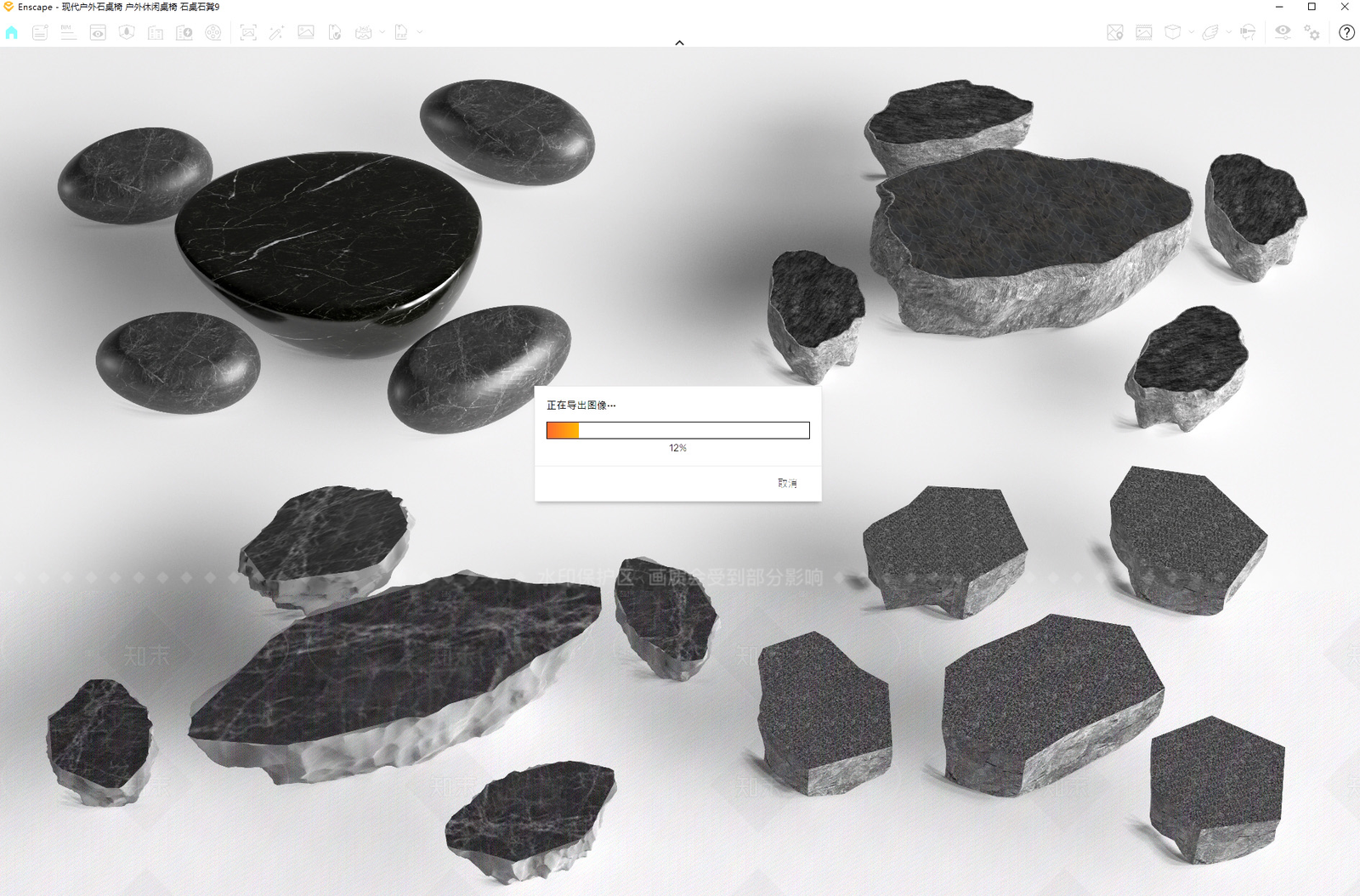
Task: Open the visual settings eye slider icon
Action: 1283,32
